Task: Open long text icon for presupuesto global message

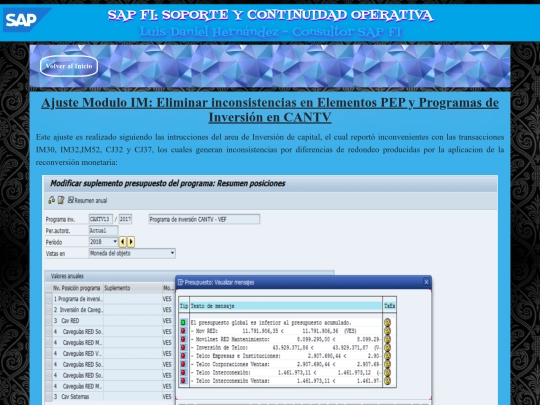Action: pyautogui.click(x=387, y=323)
